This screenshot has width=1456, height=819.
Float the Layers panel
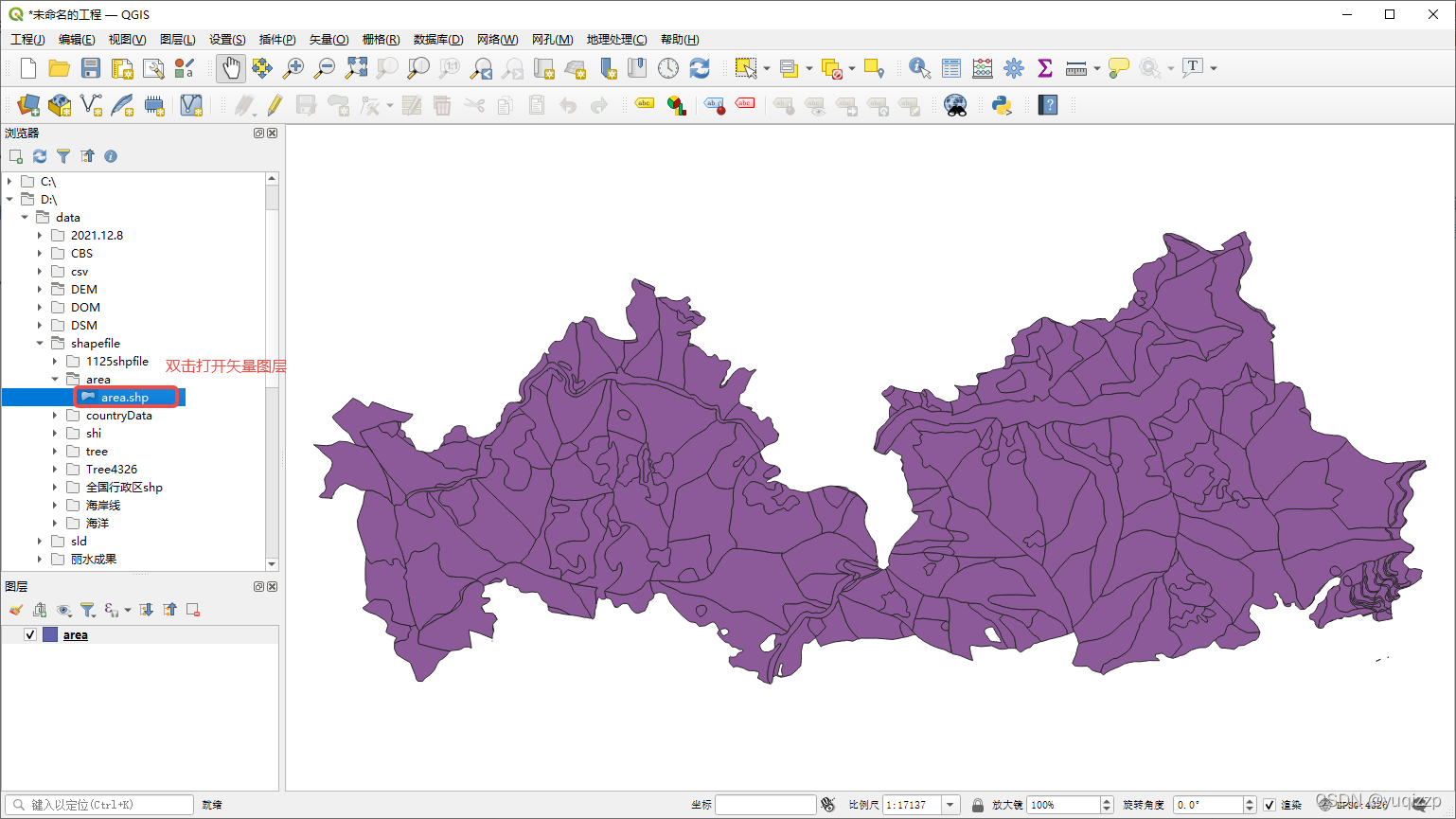click(258, 587)
